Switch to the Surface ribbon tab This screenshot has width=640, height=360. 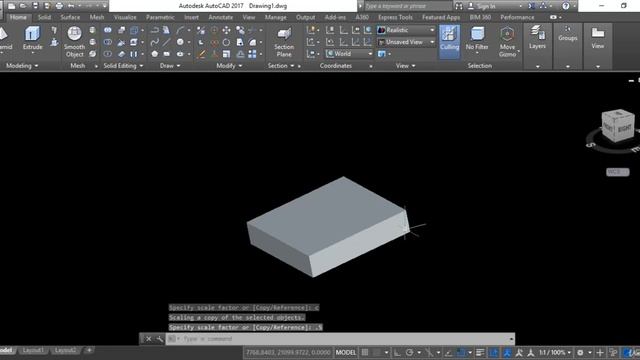click(x=70, y=17)
